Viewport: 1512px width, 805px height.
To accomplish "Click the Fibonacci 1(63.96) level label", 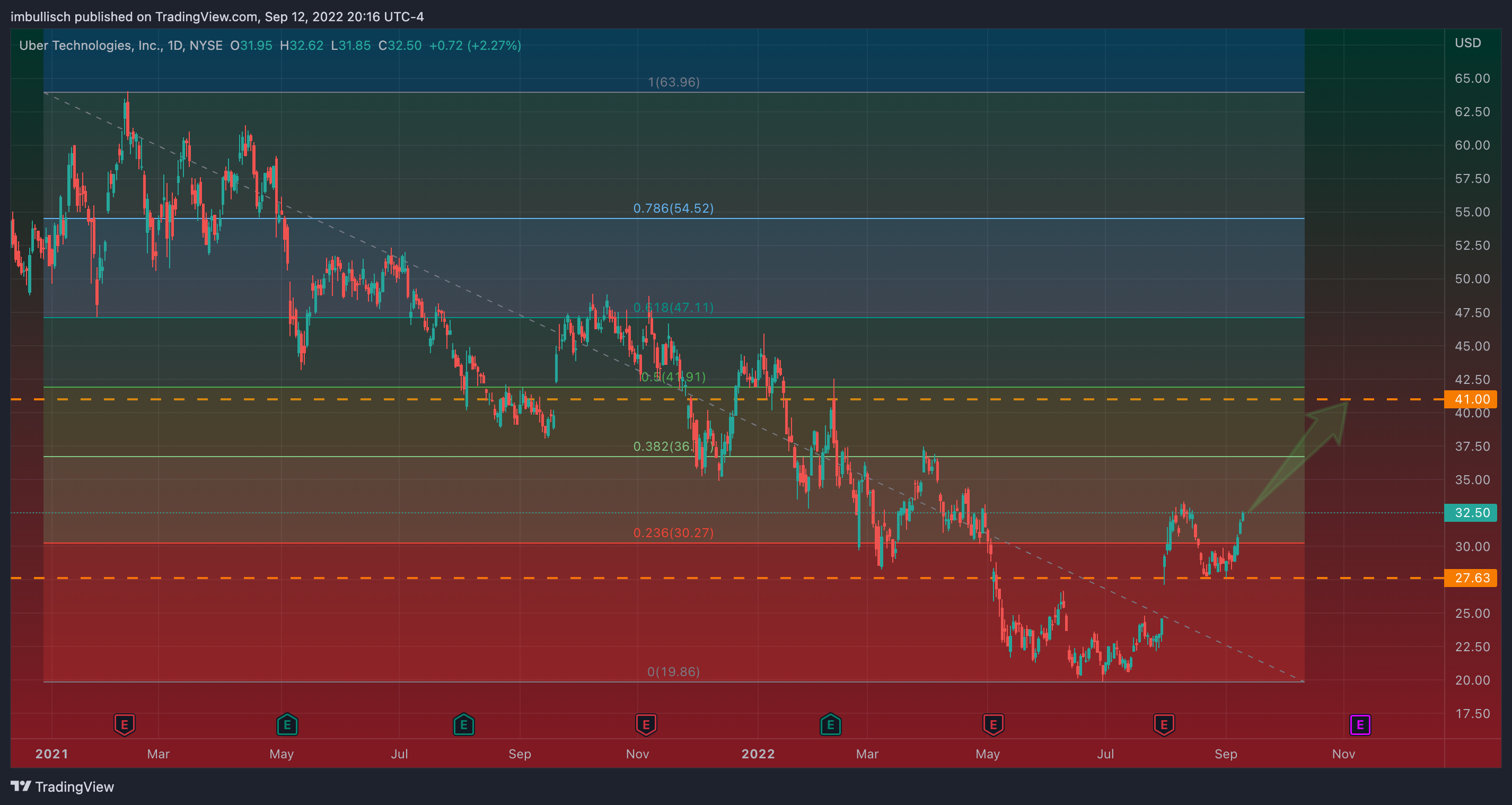I will pos(673,82).
